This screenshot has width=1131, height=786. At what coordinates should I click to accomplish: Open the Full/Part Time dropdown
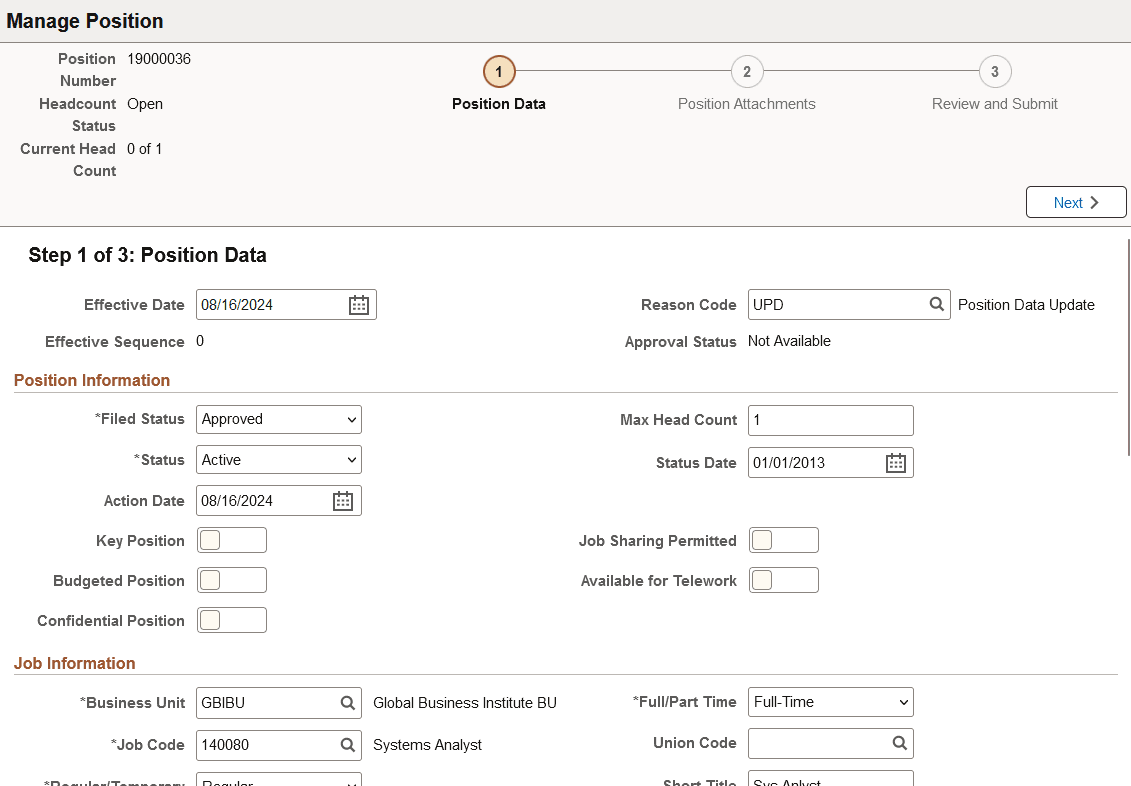coord(830,702)
